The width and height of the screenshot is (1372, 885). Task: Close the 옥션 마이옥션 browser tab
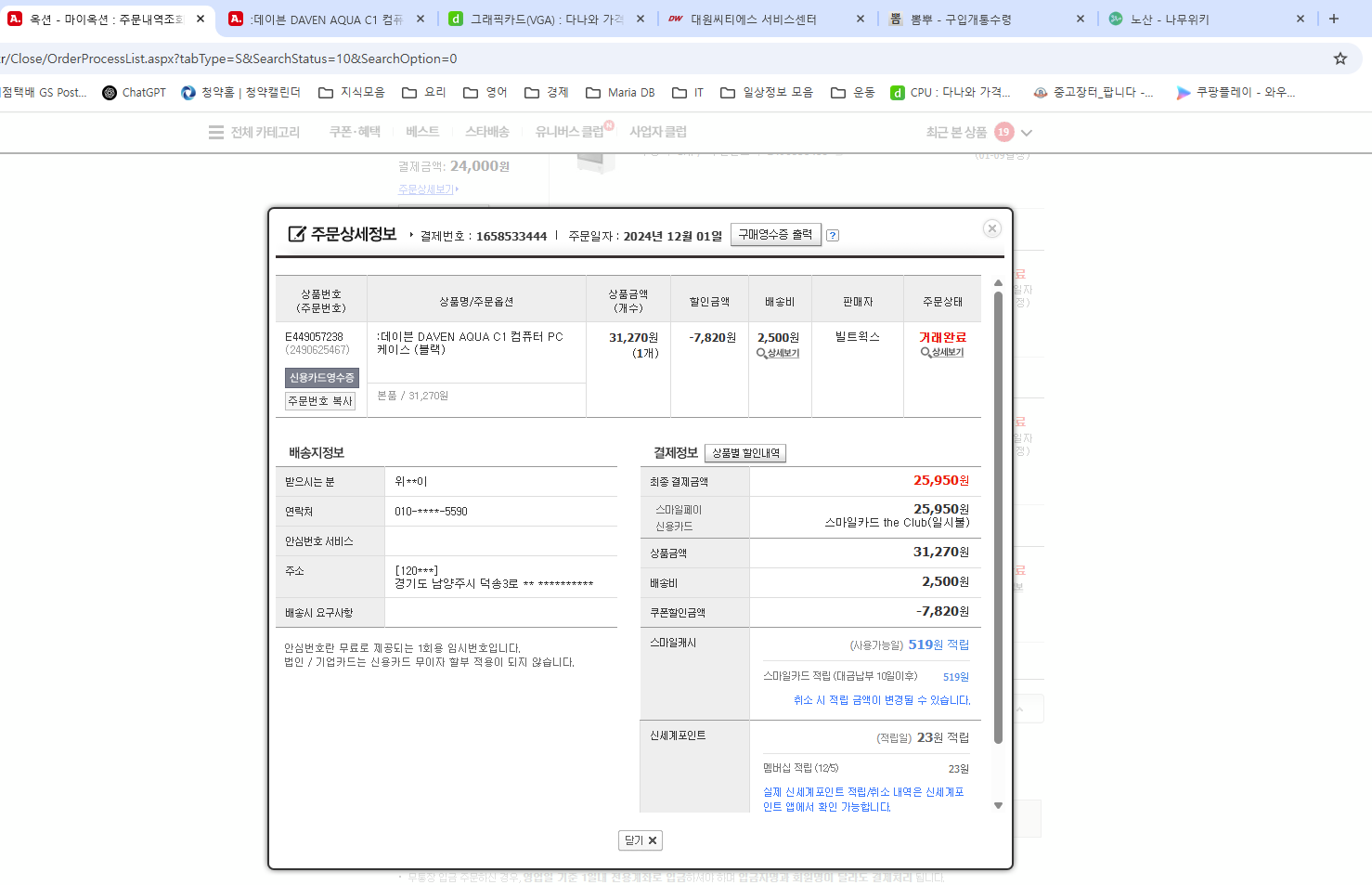pos(201,19)
